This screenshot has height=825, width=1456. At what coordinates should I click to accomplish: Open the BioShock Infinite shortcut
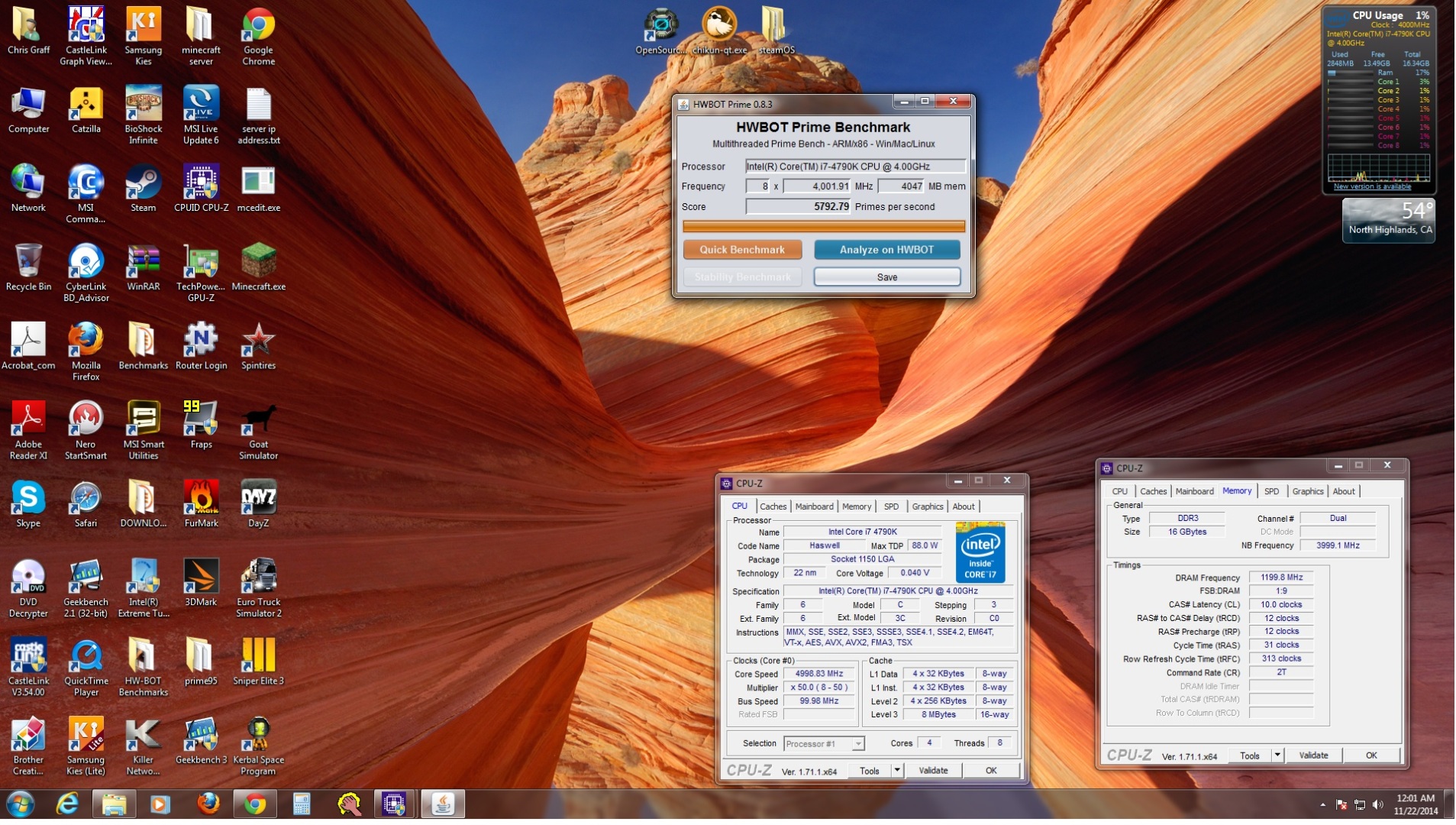point(143,115)
